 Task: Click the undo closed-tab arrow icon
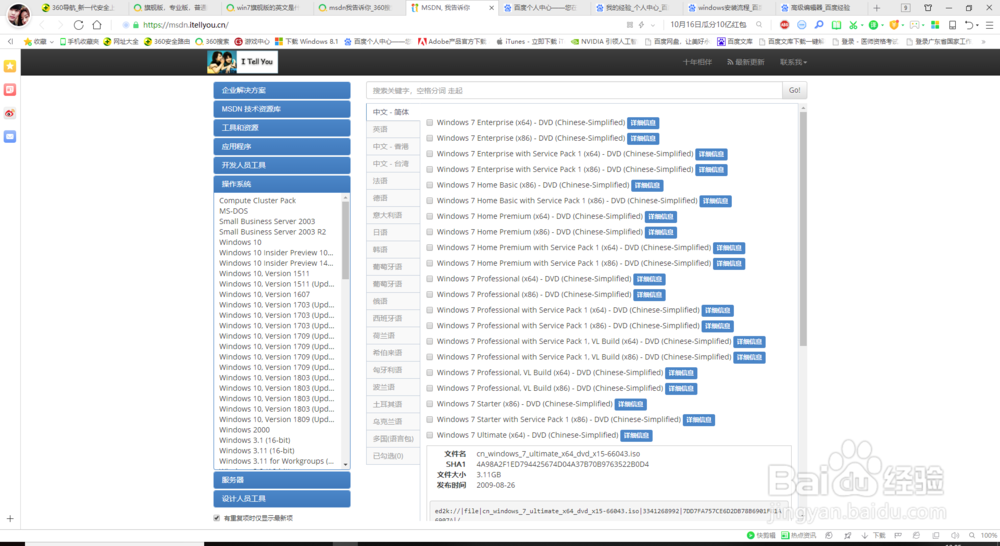(x=969, y=25)
